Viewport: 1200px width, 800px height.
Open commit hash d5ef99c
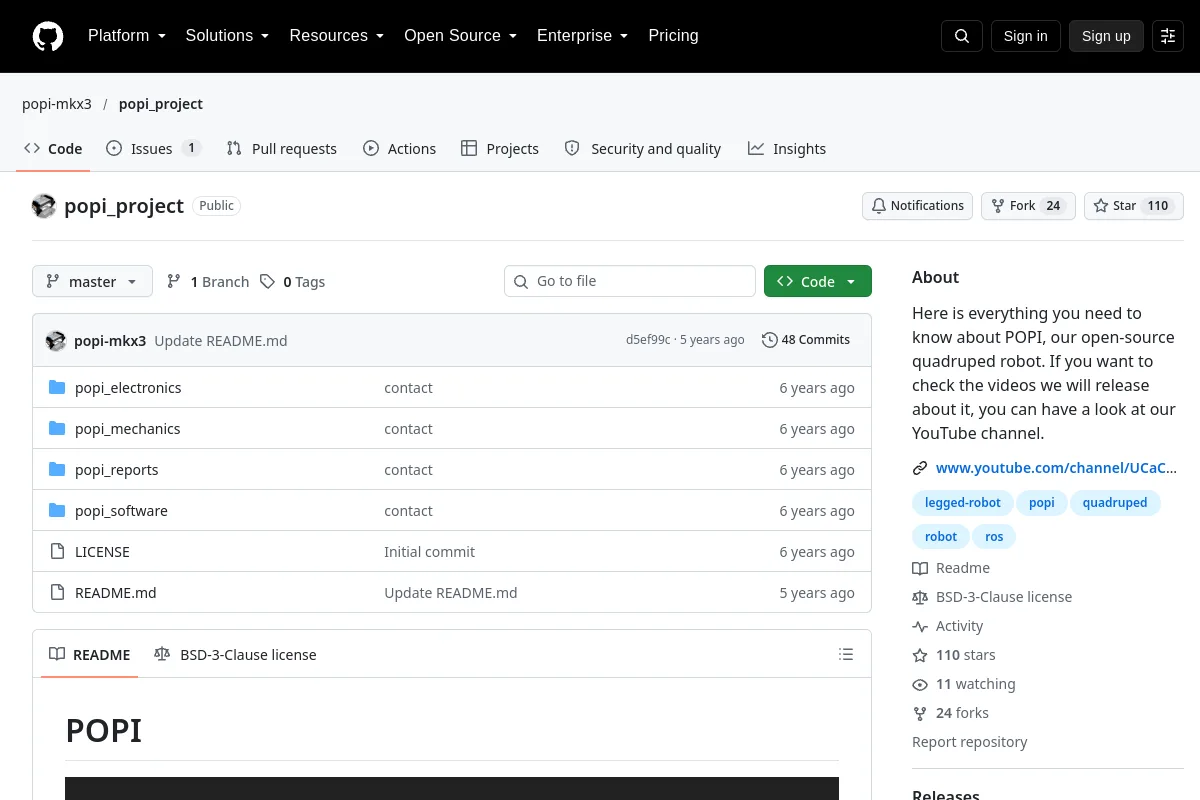click(x=648, y=340)
